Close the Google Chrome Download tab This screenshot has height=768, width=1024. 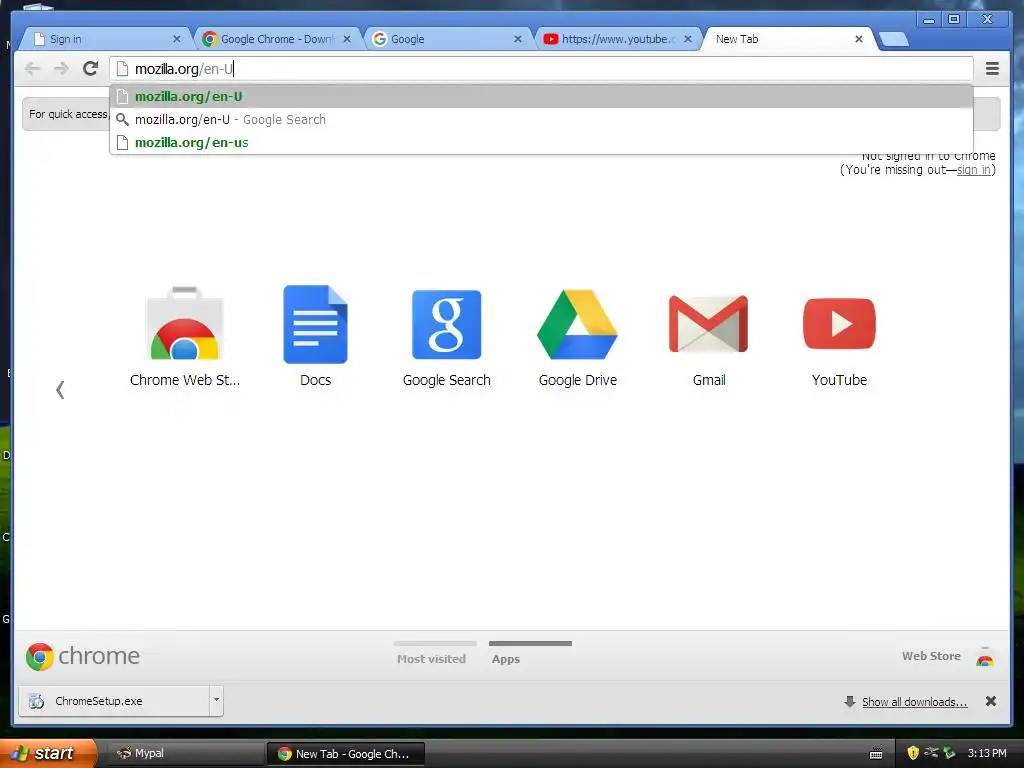click(x=347, y=39)
